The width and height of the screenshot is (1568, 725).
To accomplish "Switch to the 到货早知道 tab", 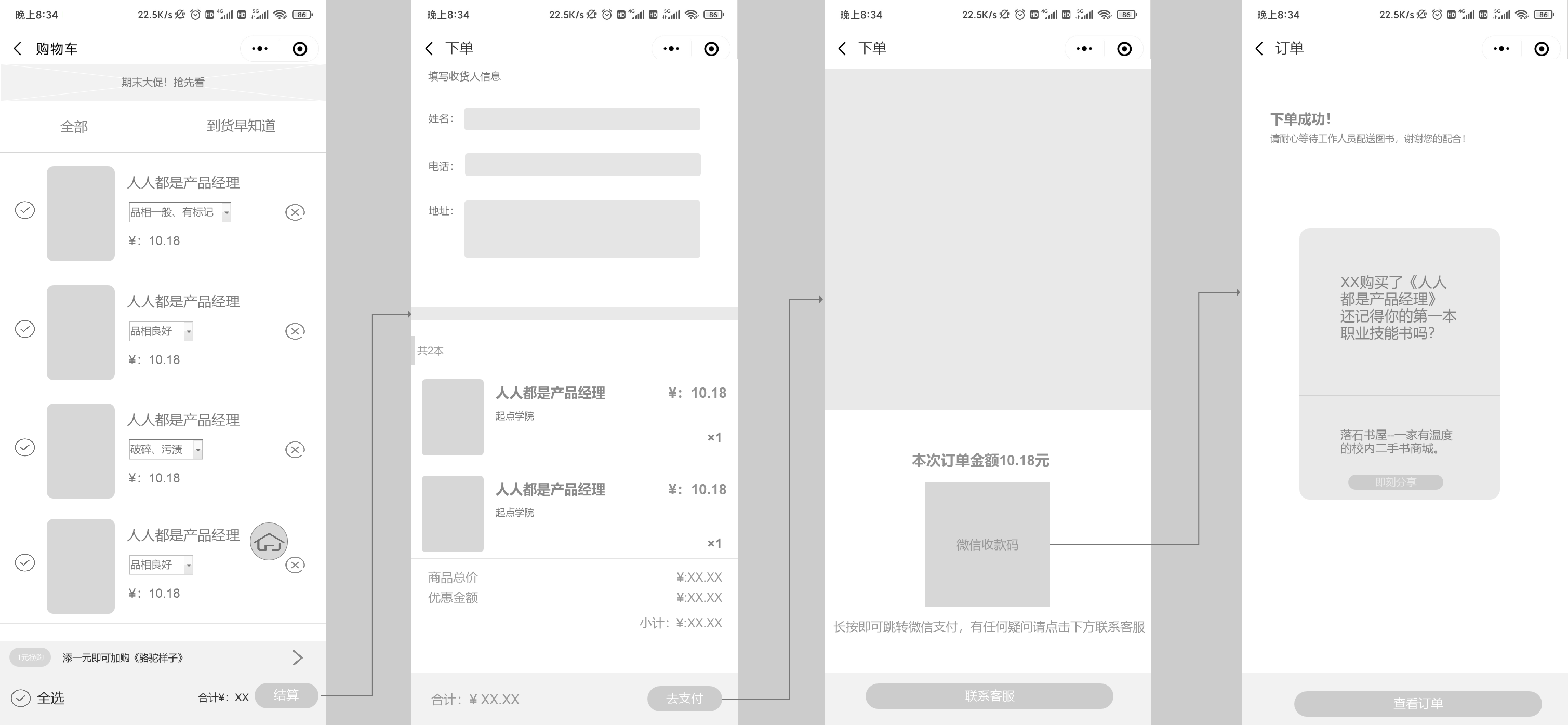I will click(x=241, y=126).
